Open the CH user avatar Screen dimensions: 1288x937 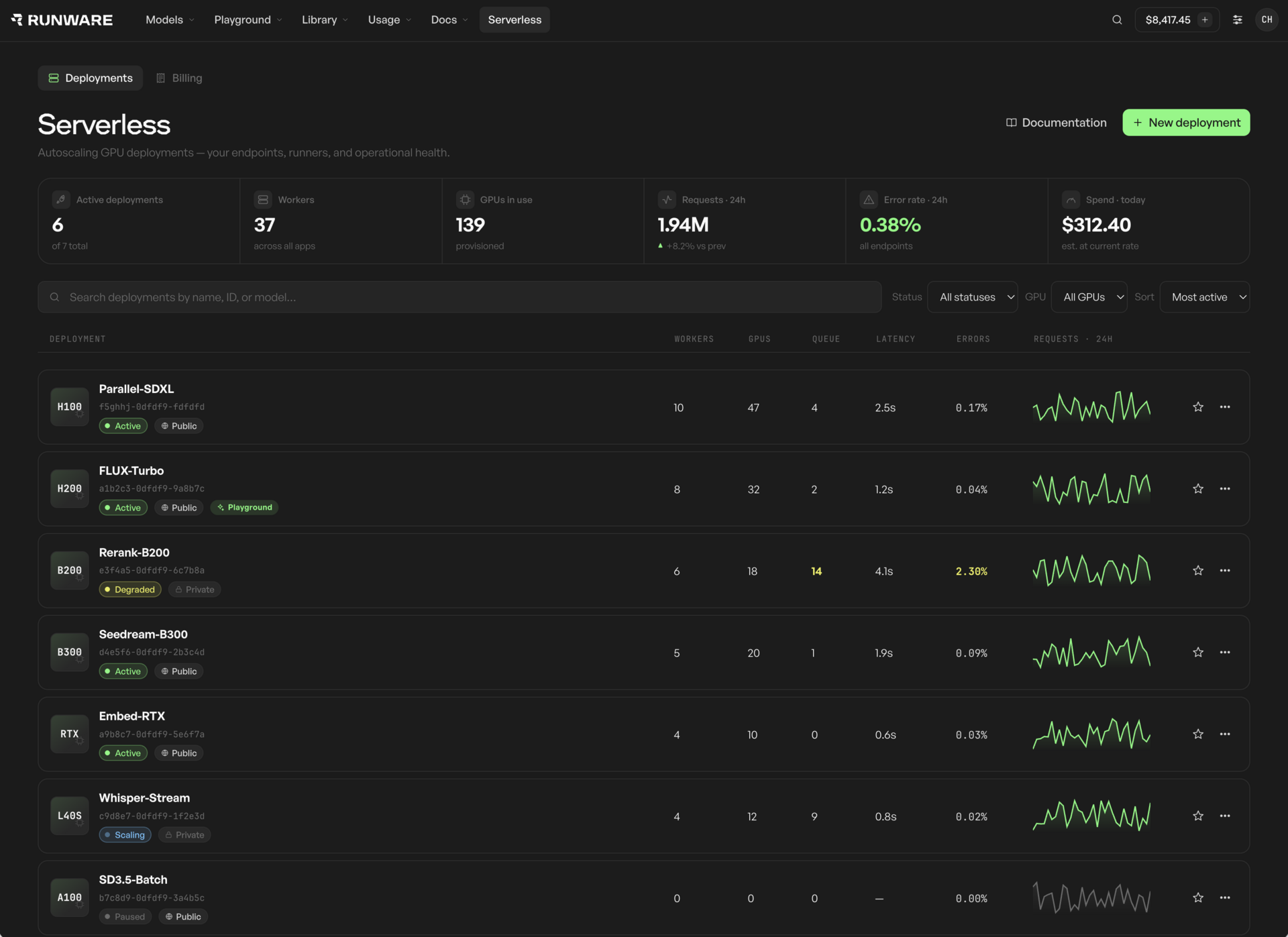[1267, 19]
